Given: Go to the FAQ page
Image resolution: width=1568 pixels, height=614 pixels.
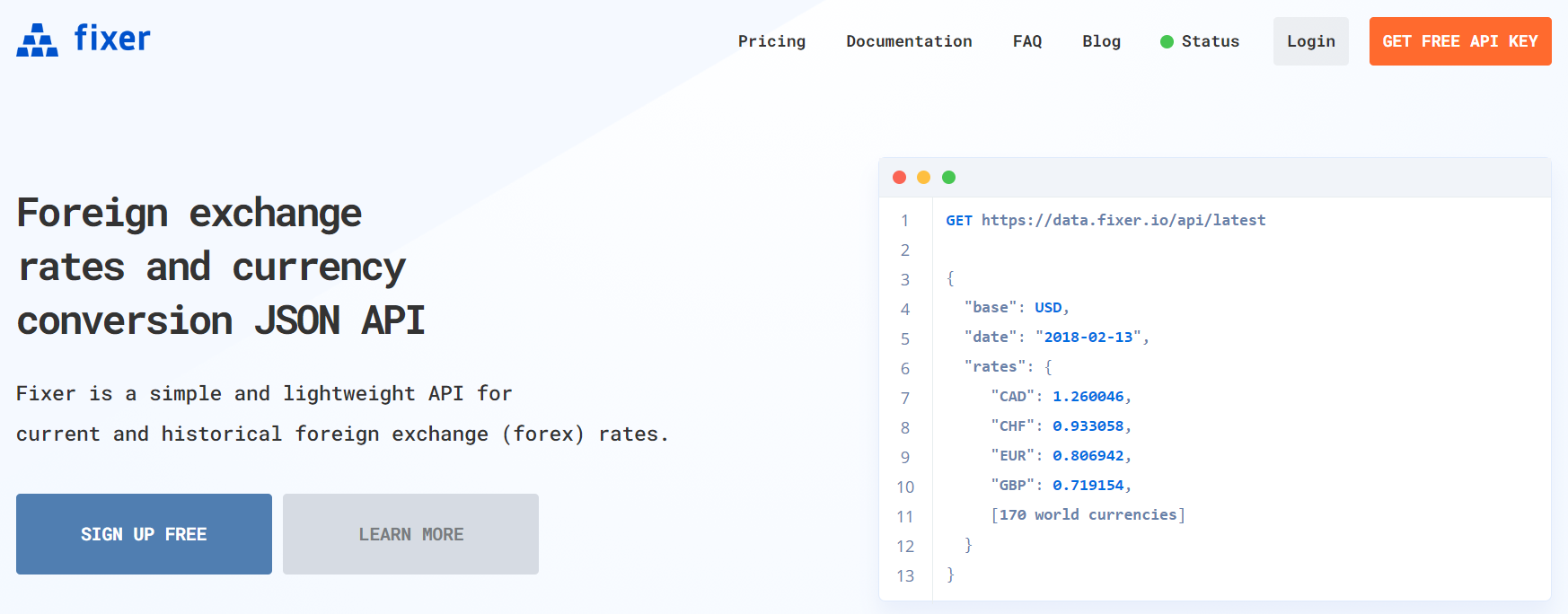Looking at the screenshot, I should 1027,41.
